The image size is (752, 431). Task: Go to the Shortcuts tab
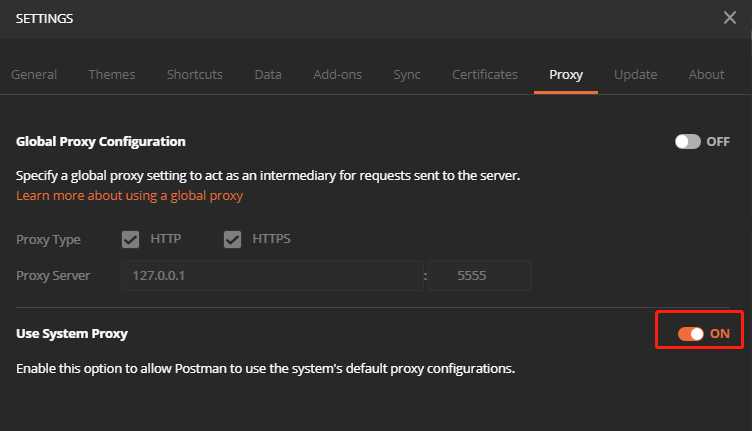195,74
